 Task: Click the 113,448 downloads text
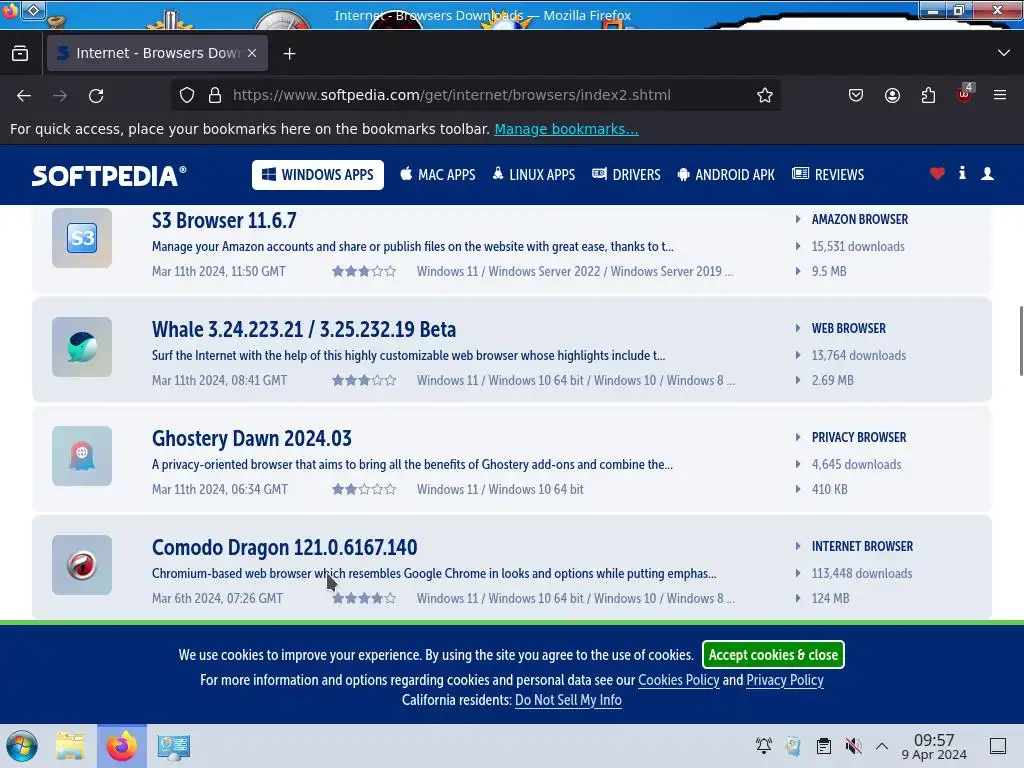(x=861, y=574)
